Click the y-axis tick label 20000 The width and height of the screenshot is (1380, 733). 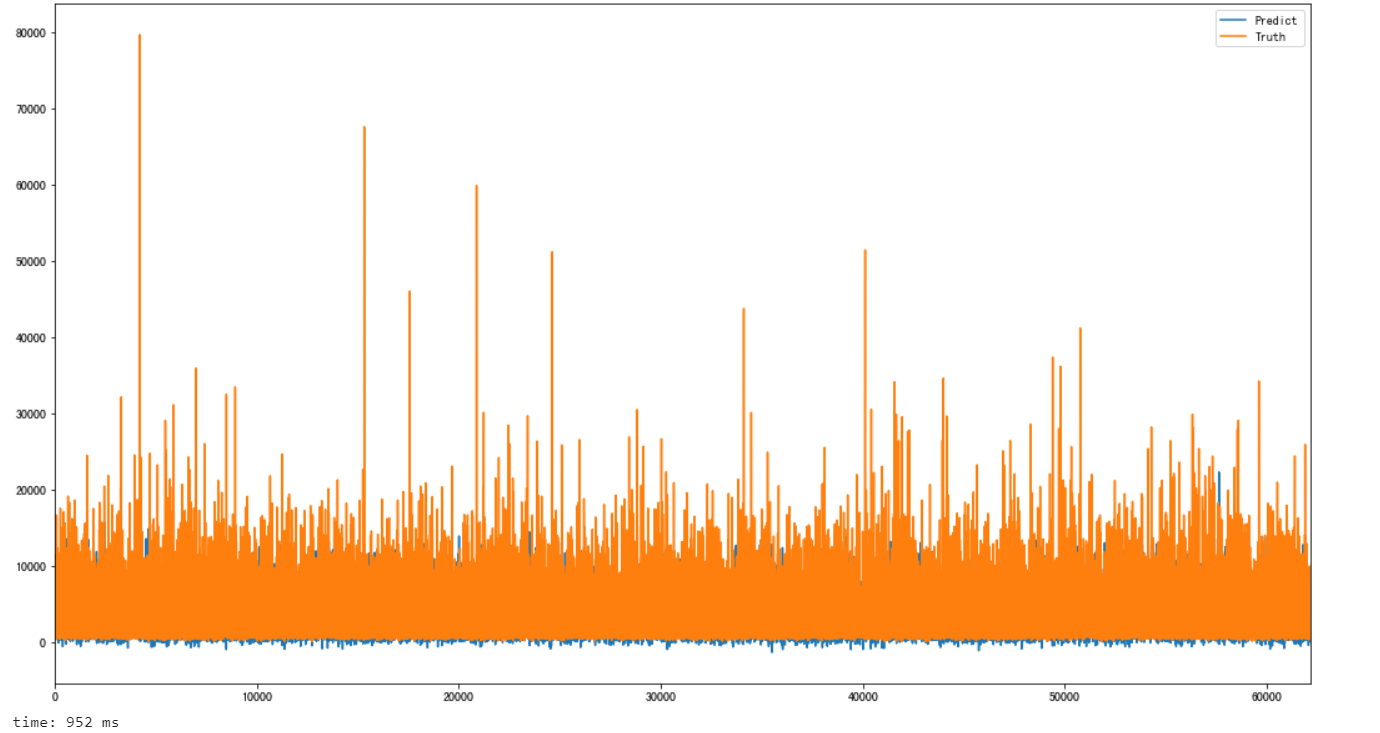click(30, 491)
